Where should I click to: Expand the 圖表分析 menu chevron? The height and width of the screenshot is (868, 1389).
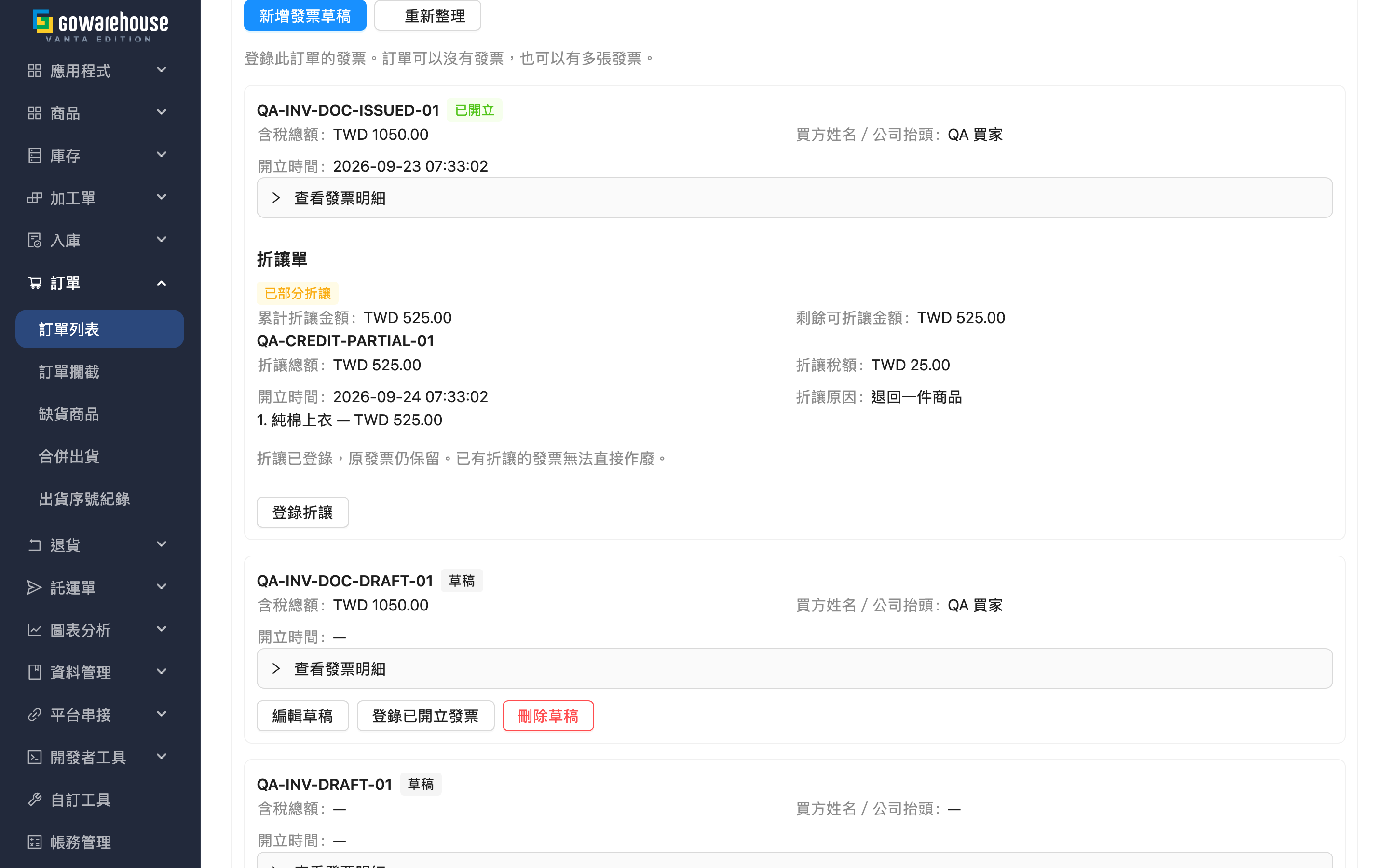pyautogui.click(x=162, y=629)
